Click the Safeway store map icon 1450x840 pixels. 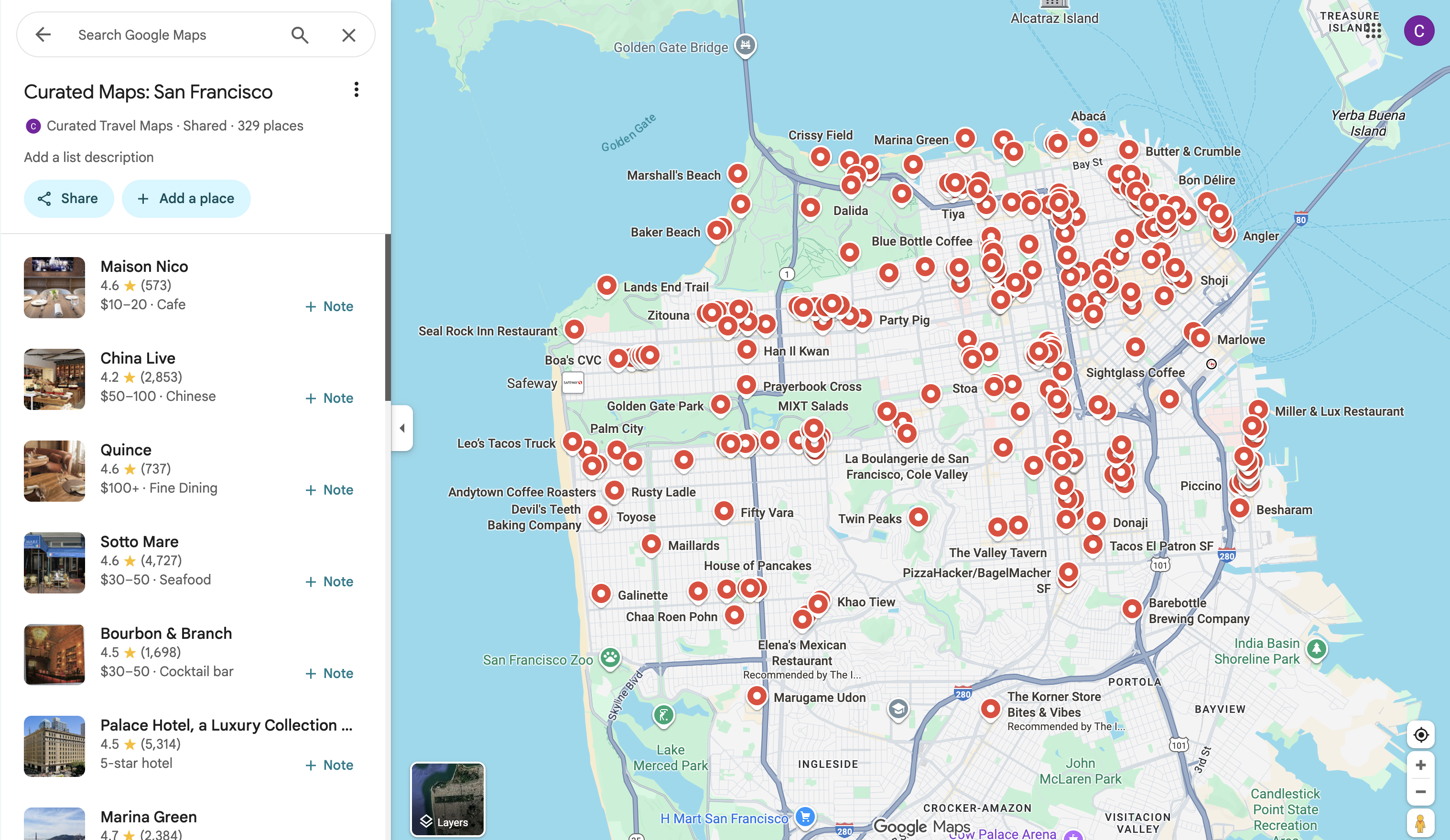[x=573, y=383]
